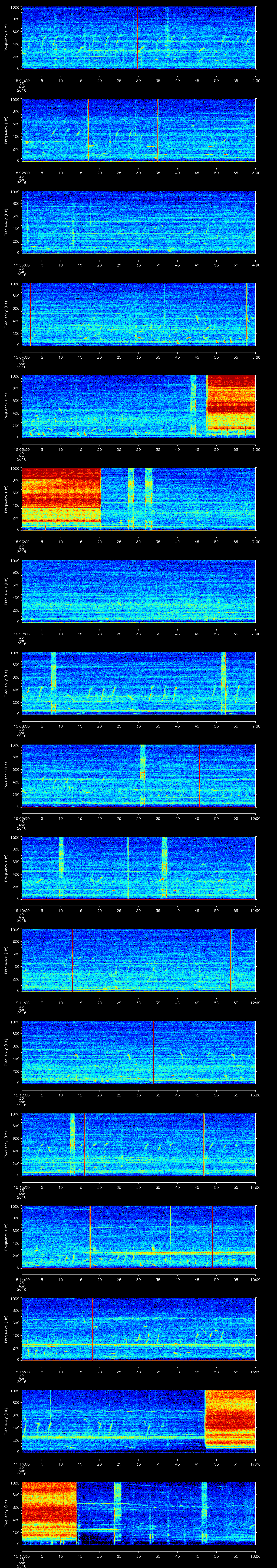Click the 15:01:00 start time label
The image size is (277, 1568).
coord(21,80)
